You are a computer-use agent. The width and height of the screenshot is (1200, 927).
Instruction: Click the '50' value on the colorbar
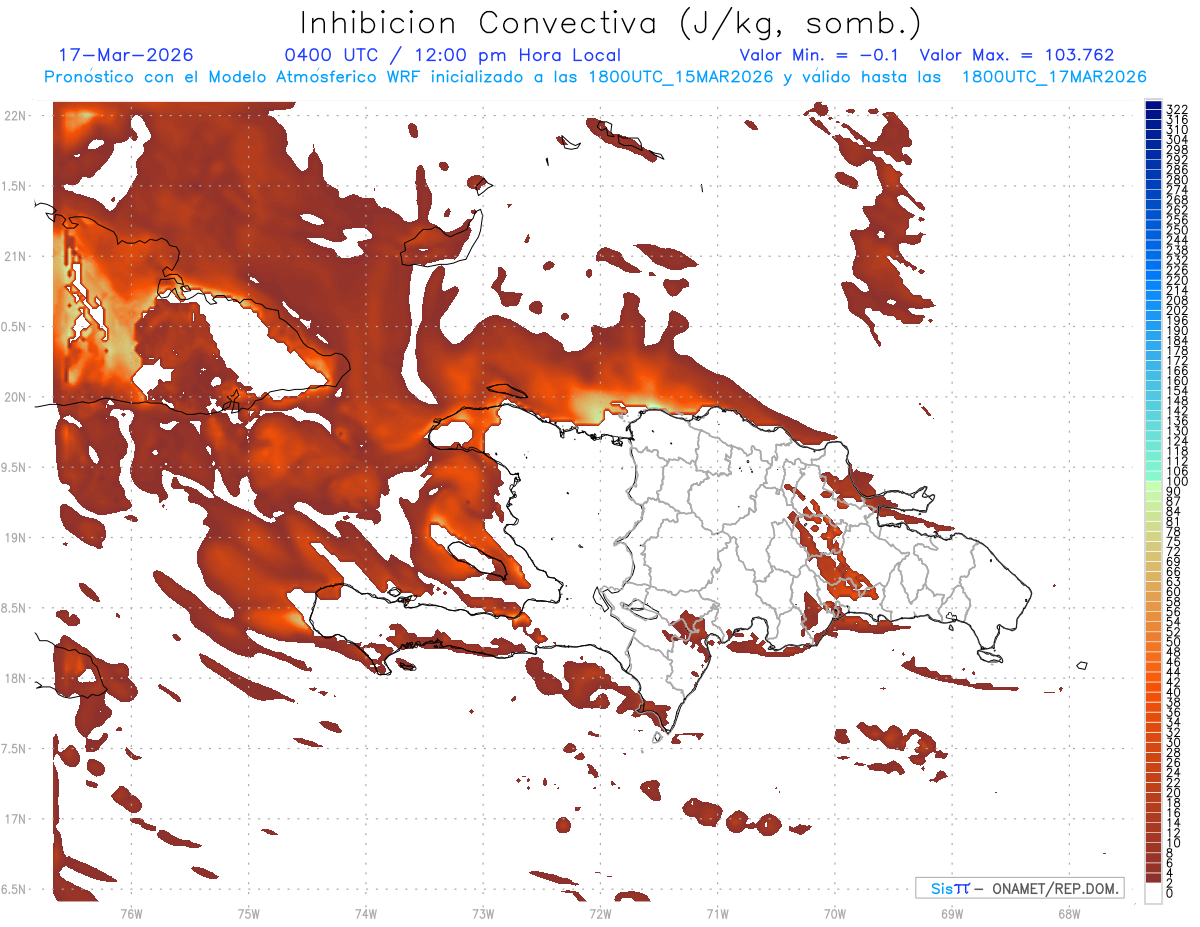[x=1173, y=642]
